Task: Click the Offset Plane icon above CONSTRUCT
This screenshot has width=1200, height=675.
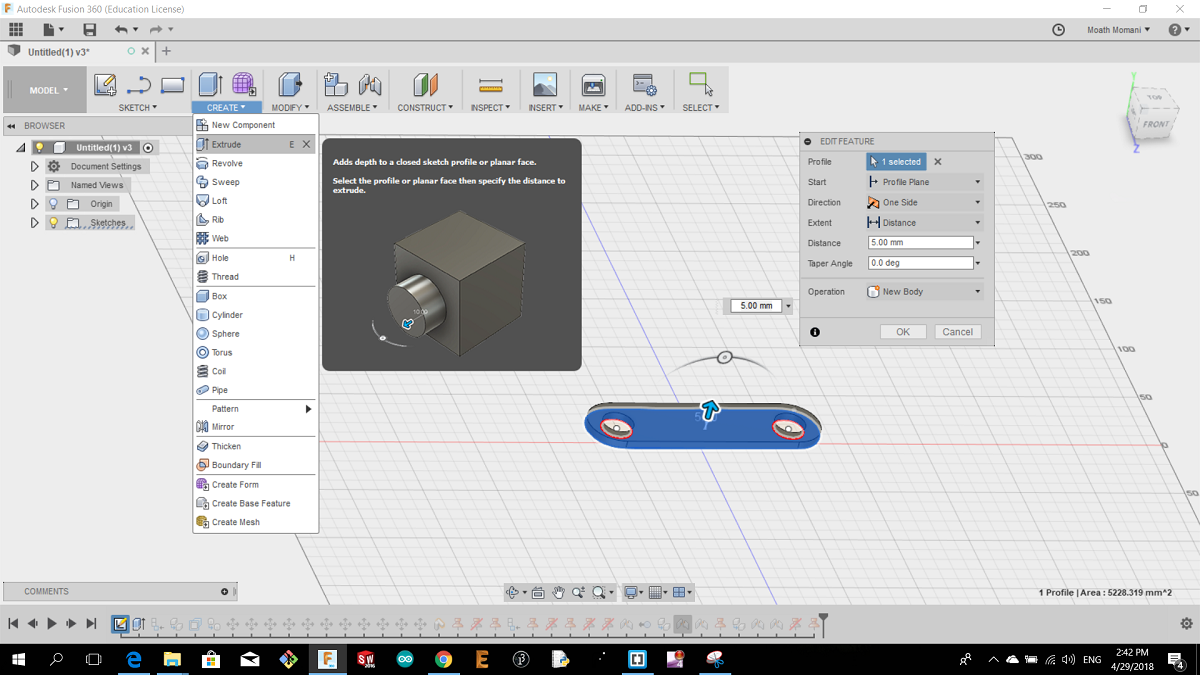Action: pyautogui.click(x=425, y=85)
